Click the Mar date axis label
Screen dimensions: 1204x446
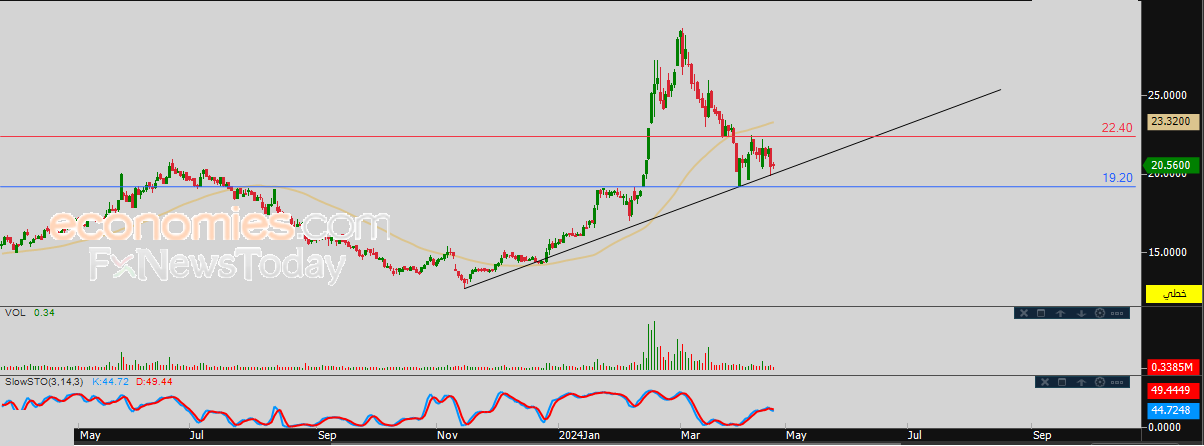[690, 436]
